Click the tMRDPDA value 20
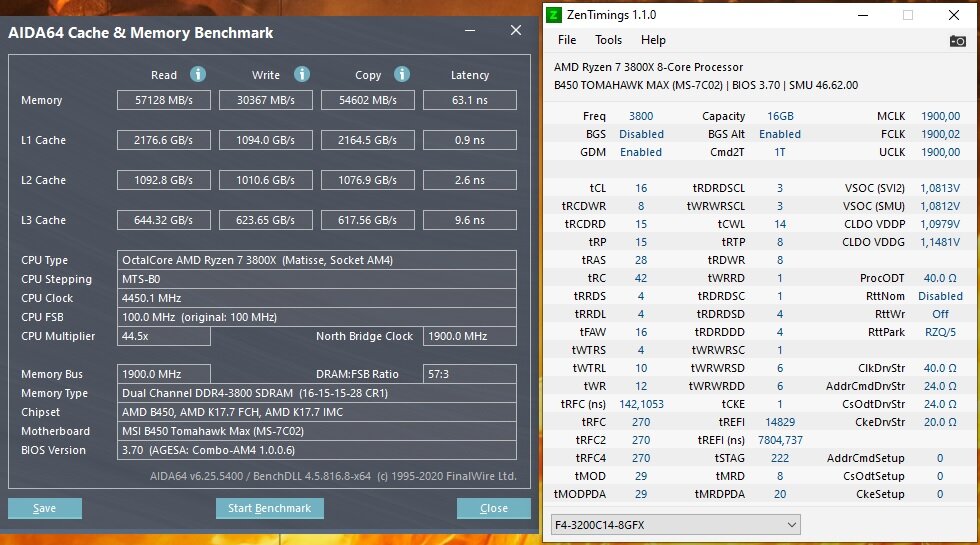The image size is (980, 545). 780,494
